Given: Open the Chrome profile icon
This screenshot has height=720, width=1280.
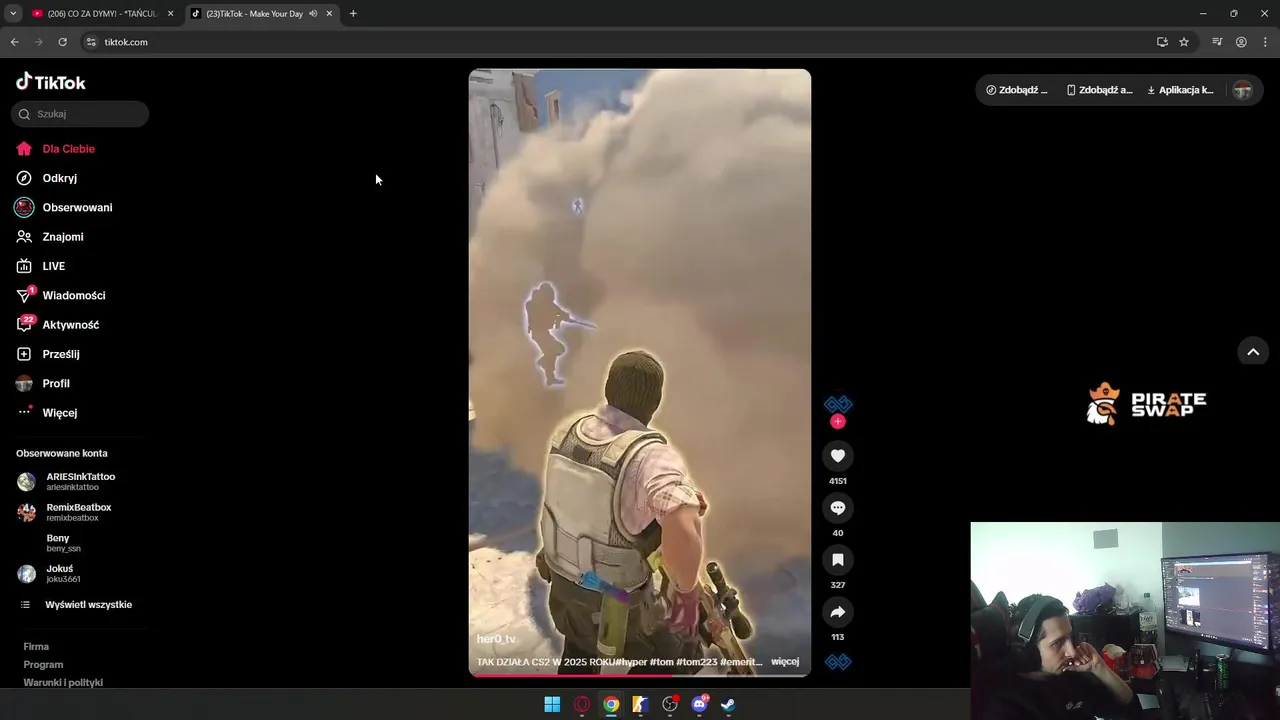Looking at the screenshot, I should [x=1241, y=42].
